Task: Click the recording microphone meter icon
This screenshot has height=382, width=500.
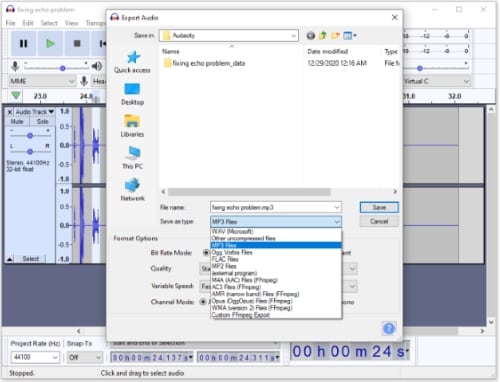Action: (x=15, y=66)
